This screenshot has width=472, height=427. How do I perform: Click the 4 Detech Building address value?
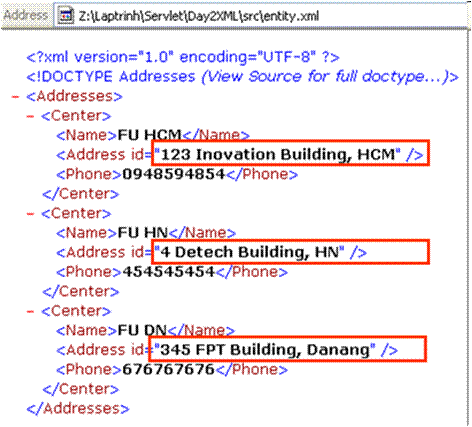tap(249, 252)
